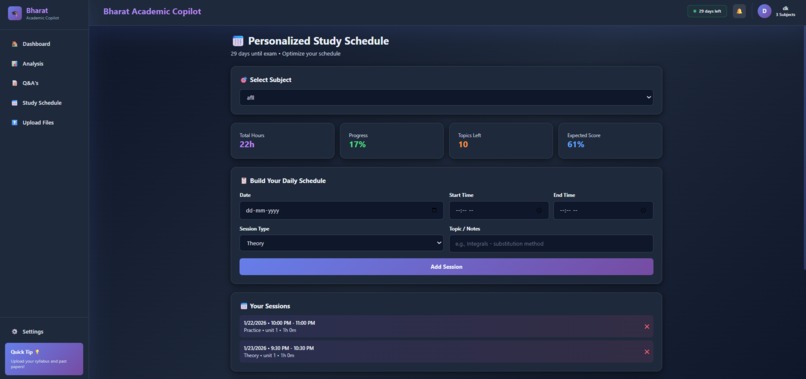
Task: Open user avatar D profile
Action: tap(764, 11)
